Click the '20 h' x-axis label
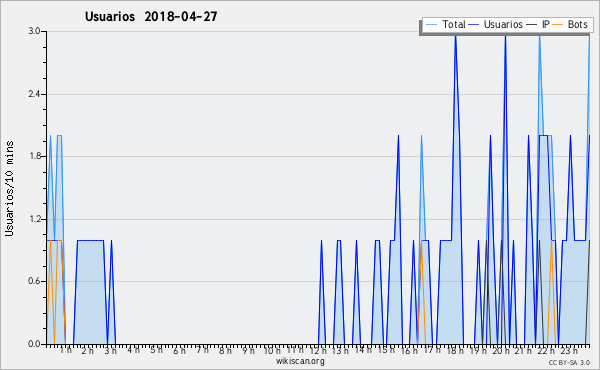 click(501, 350)
